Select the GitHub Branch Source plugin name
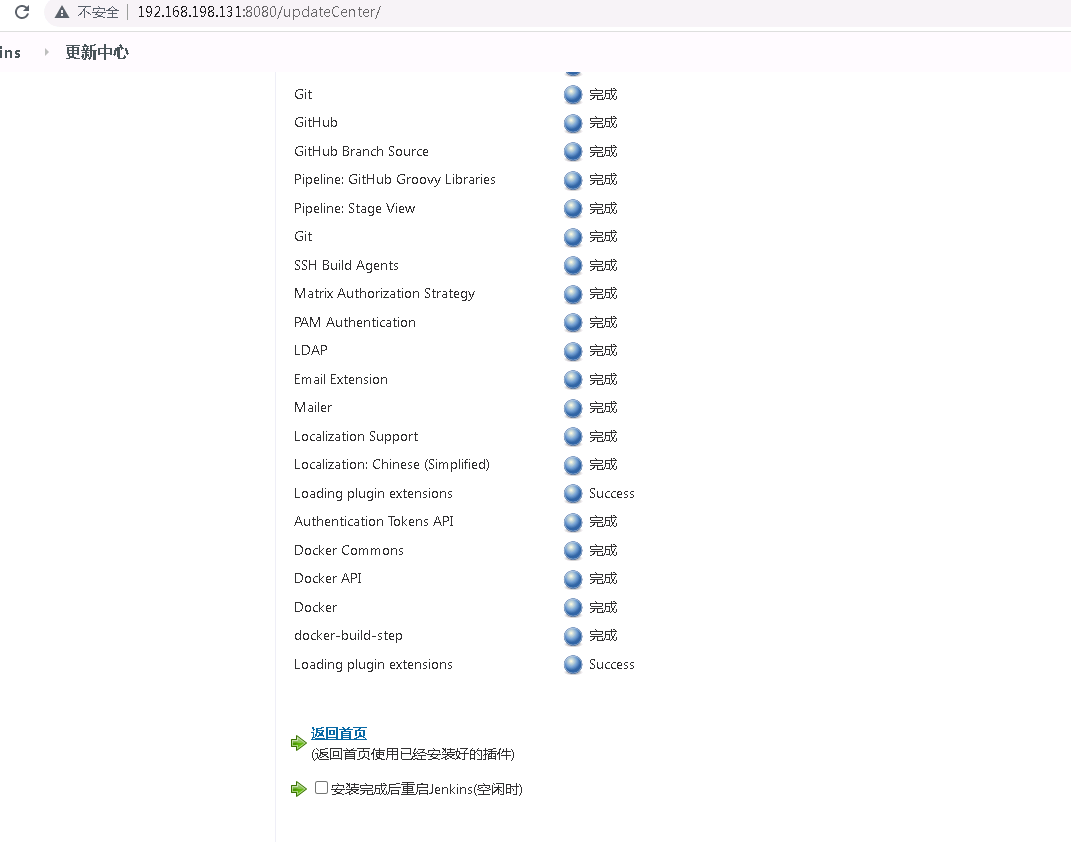 click(361, 151)
